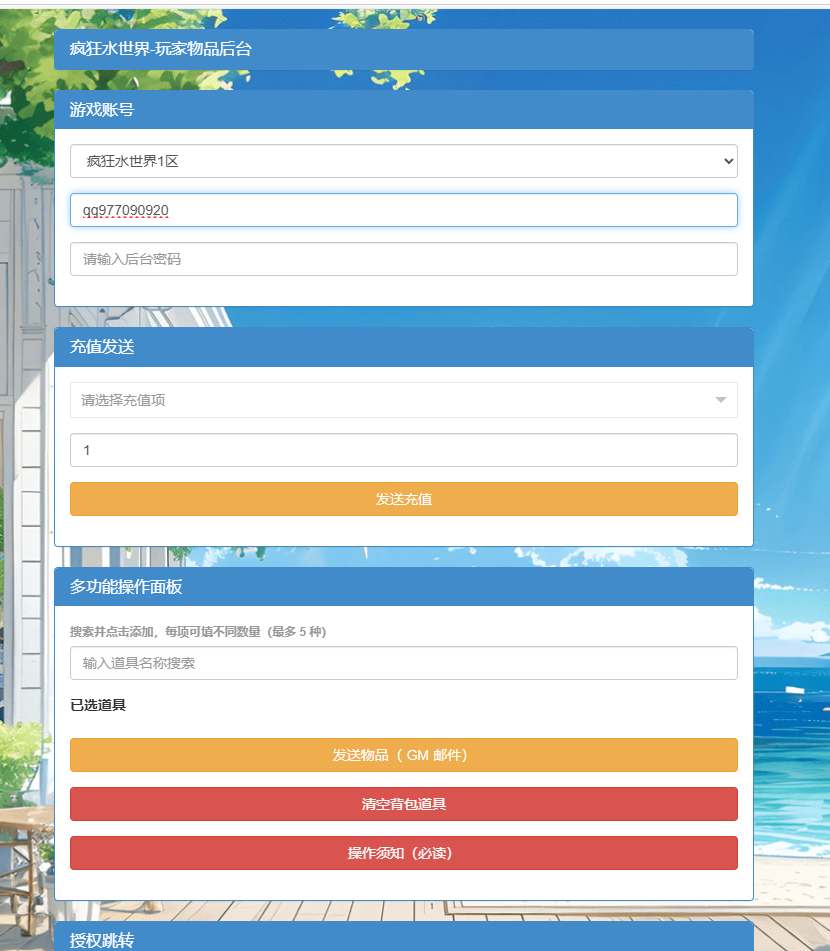The height and width of the screenshot is (951, 830).
Task: Click 发送物品 (GM 邮件) button
Action: point(403,755)
